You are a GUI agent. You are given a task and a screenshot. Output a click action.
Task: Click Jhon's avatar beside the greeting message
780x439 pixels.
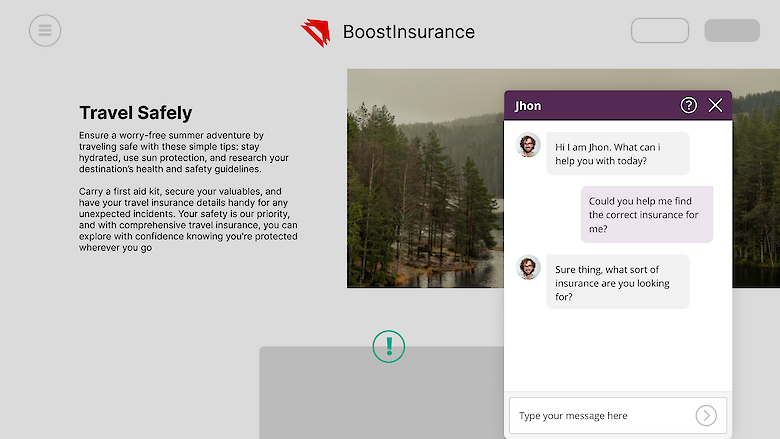point(528,145)
